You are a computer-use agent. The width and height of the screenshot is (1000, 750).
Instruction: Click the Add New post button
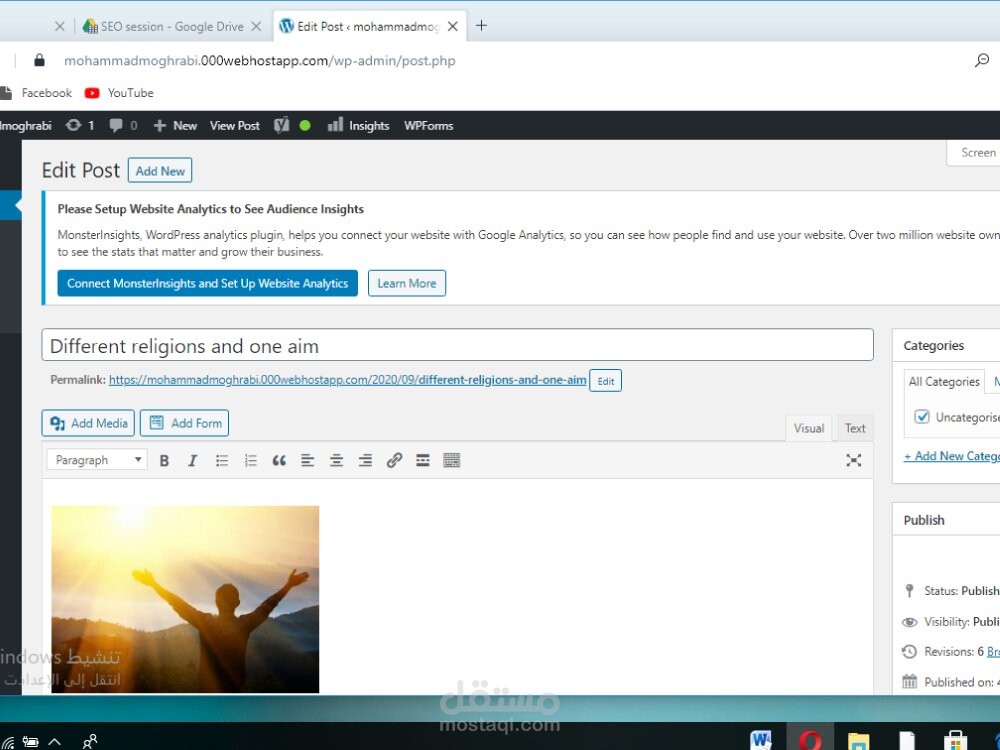(x=160, y=171)
